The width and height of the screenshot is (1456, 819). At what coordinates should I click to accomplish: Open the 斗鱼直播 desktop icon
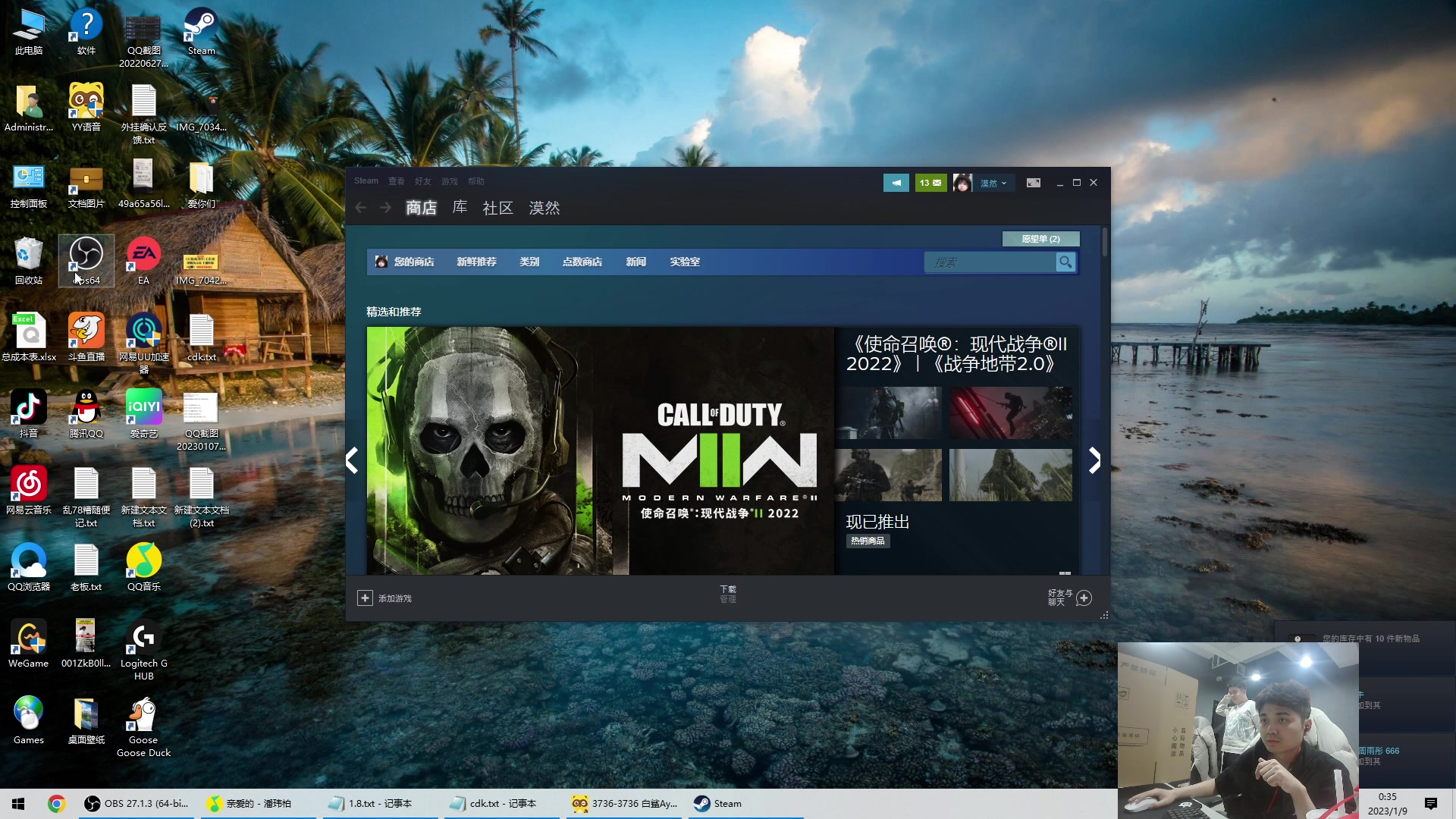tap(86, 337)
